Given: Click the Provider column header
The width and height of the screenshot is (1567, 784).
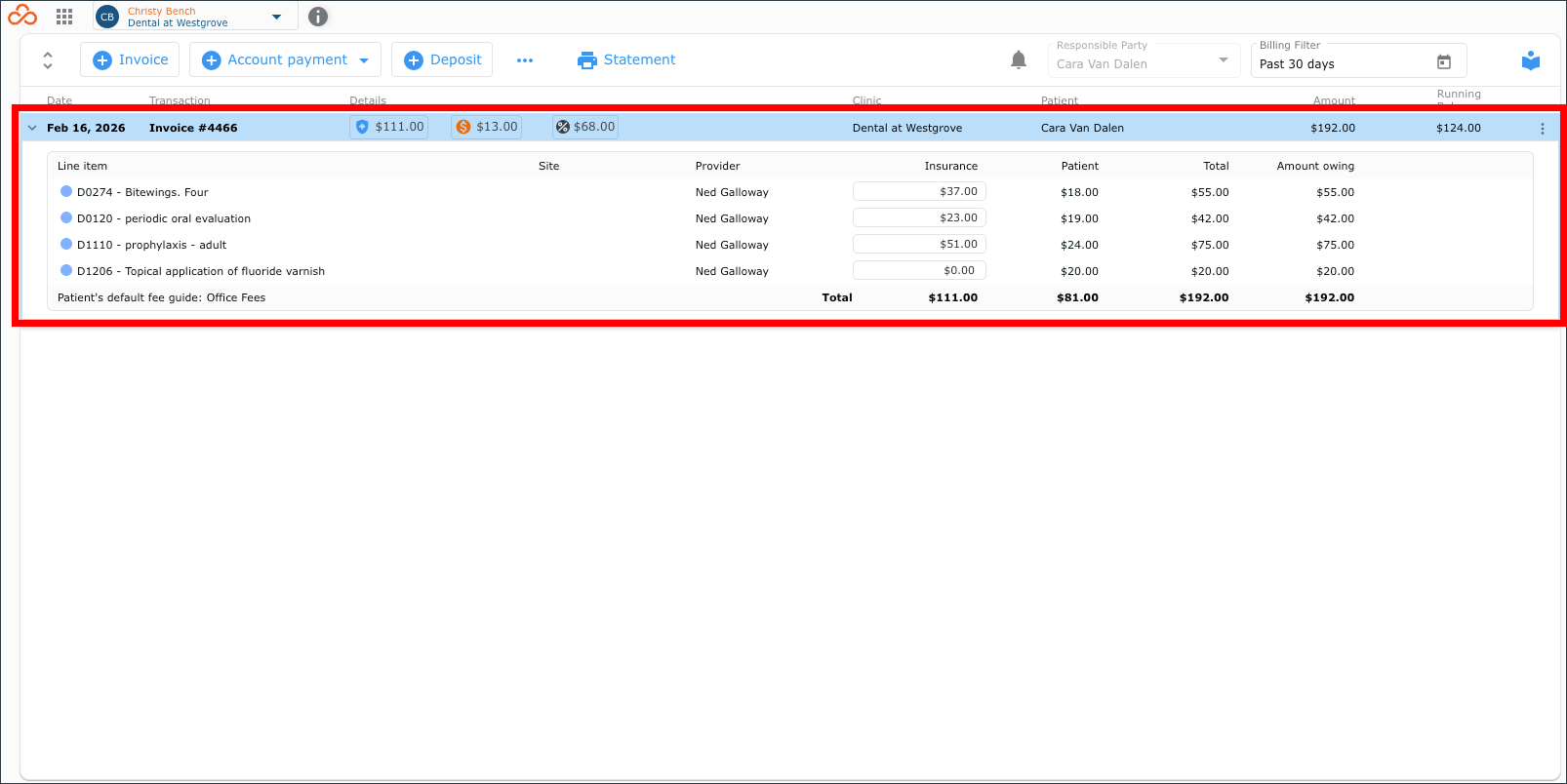Looking at the screenshot, I should tap(718, 166).
